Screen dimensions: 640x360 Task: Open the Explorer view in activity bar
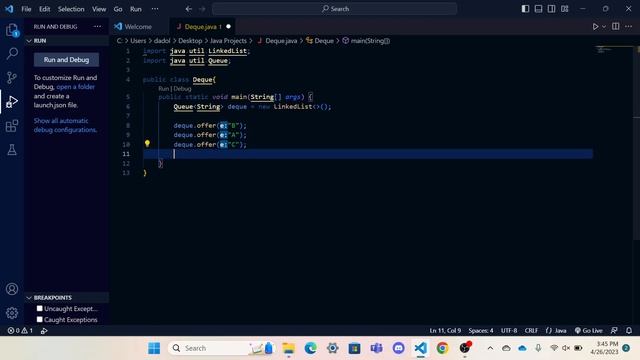12,30
